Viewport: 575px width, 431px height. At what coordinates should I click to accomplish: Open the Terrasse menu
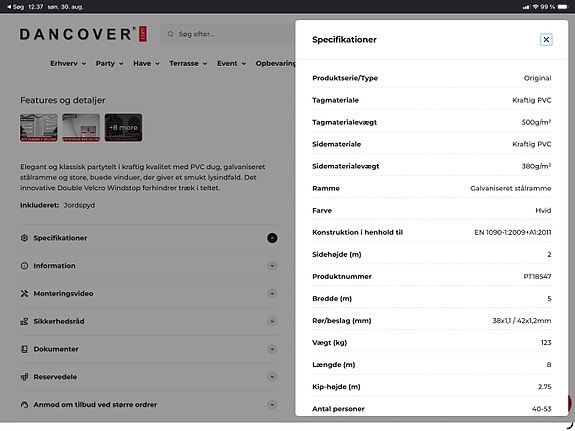[x=188, y=63]
